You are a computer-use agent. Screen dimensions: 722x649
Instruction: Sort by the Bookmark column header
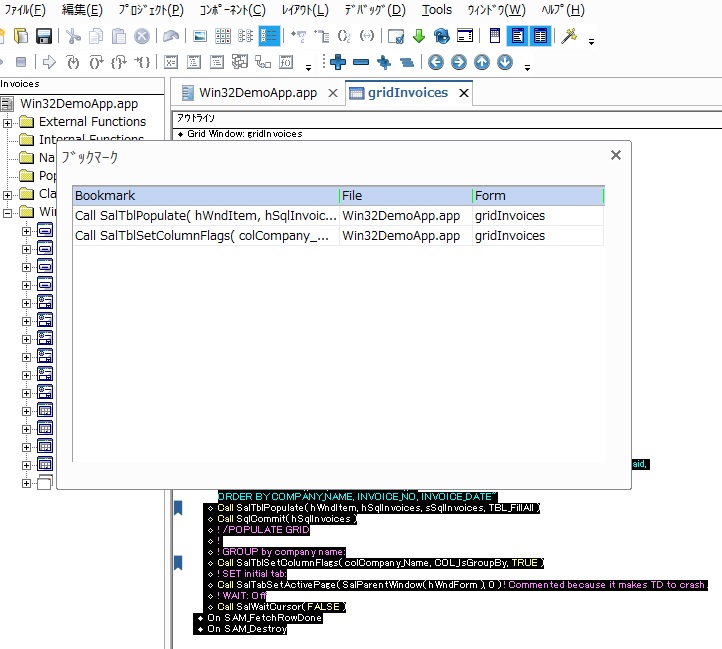(x=206, y=195)
